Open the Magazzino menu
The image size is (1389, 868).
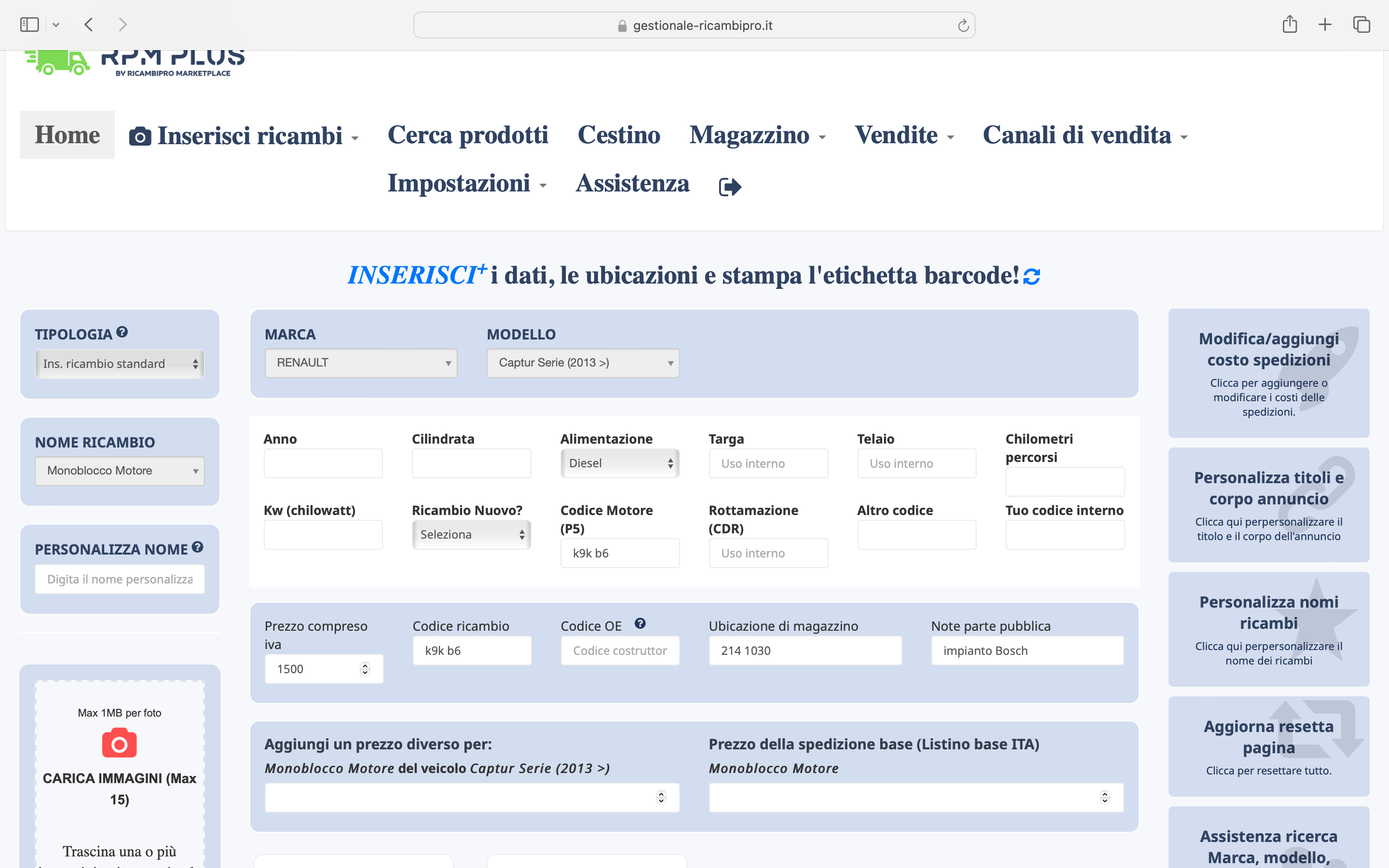pyautogui.click(x=758, y=136)
